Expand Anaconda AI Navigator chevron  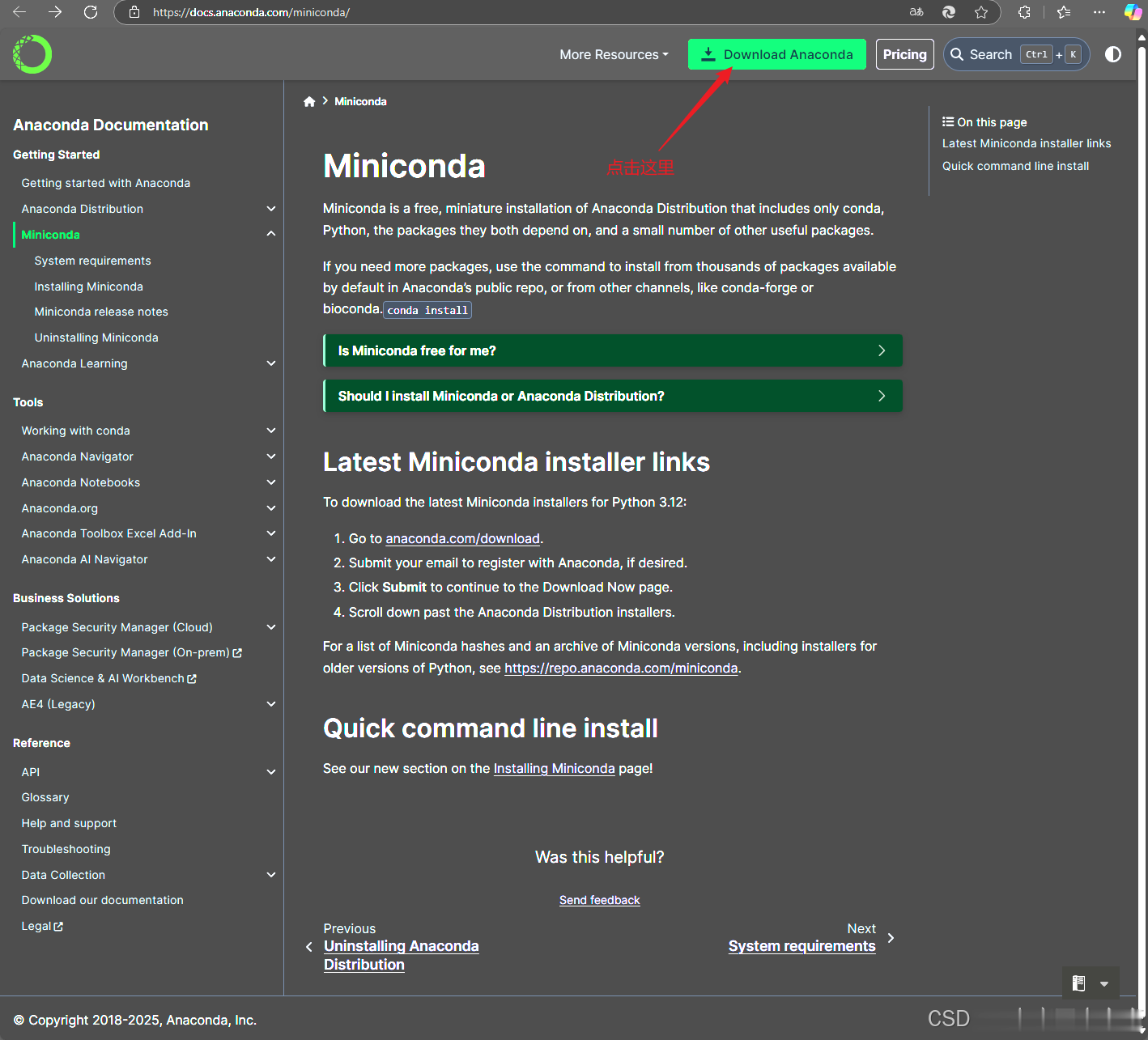(271, 559)
